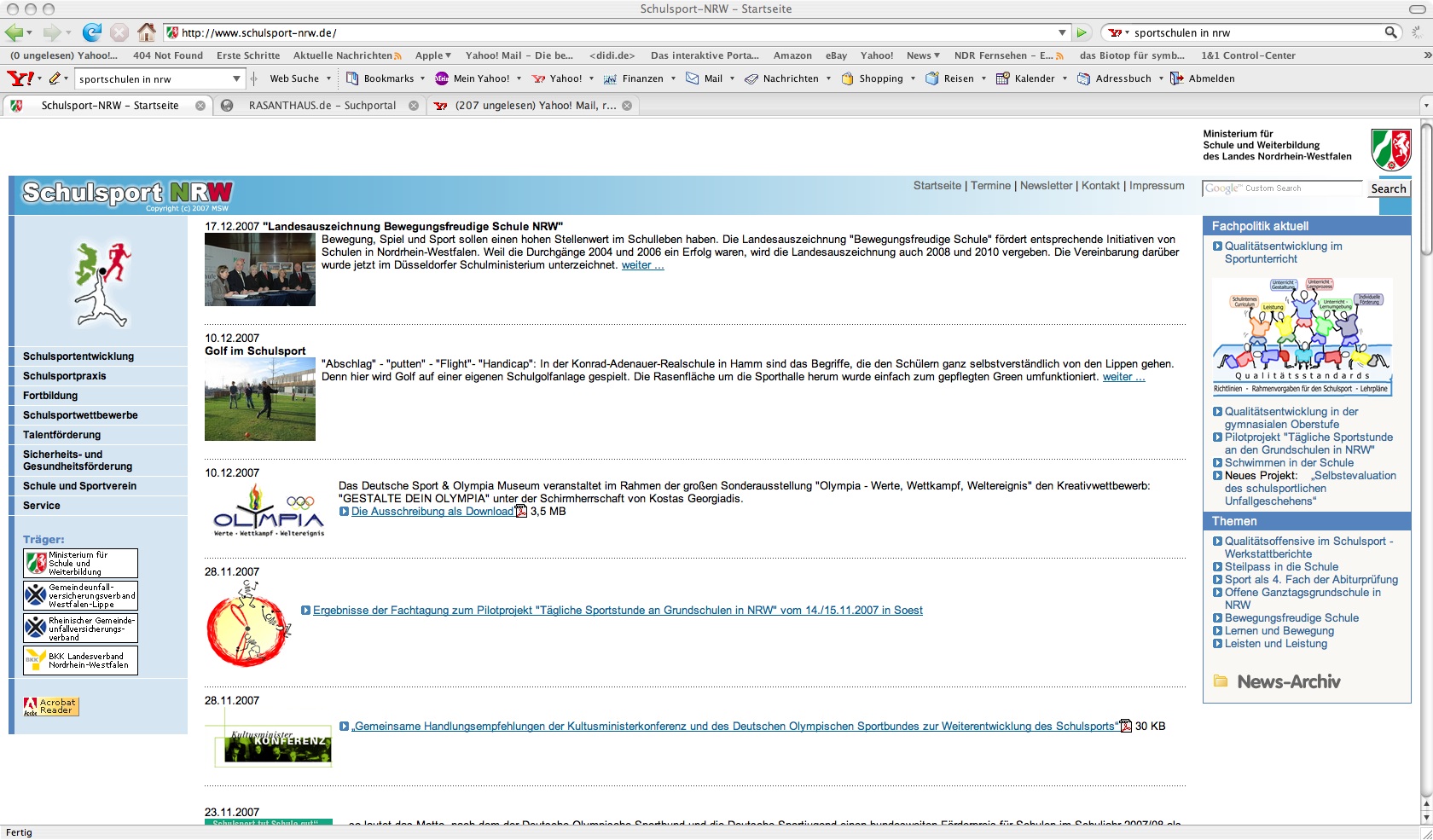Open the News-Archiv folder icon
Viewport: 1433px width, 840px height.
tap(1221, 681)
